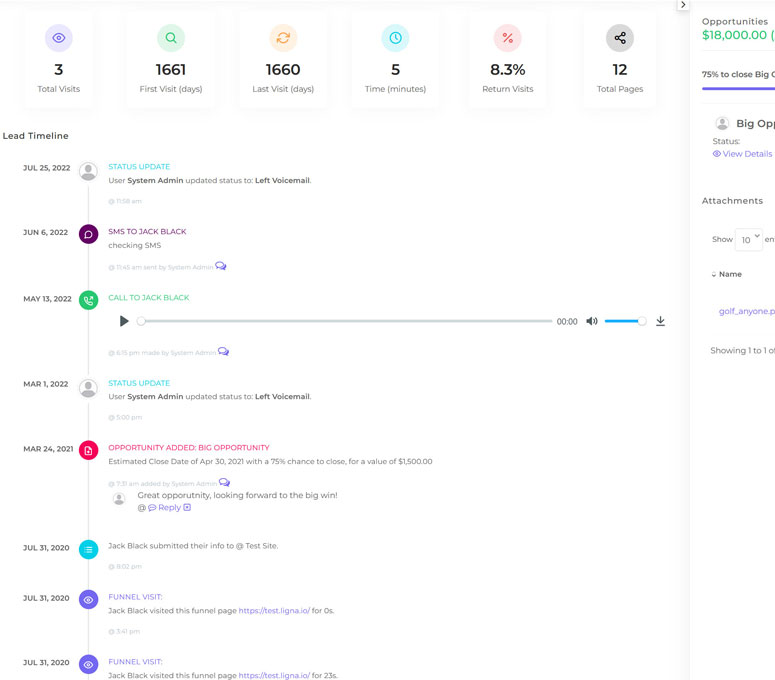775x680 pixels.
Task: Open the Show entries count dropdown
Action: tap(749, 239)
